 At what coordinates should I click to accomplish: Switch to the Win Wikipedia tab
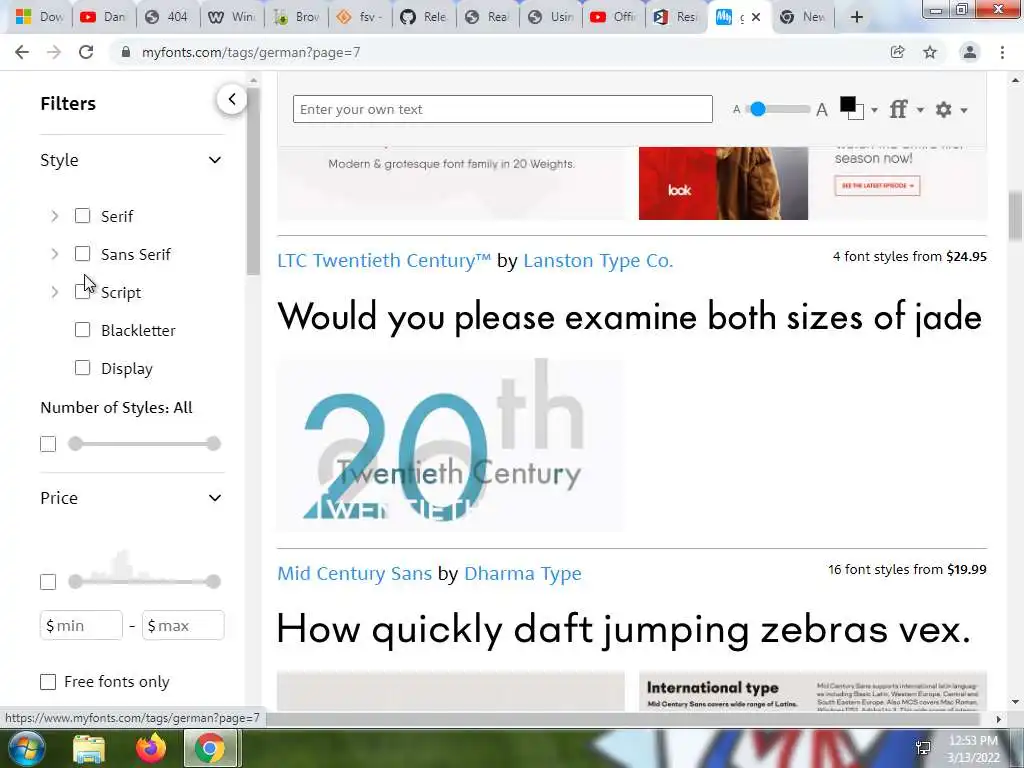pyautogui.click(x=231, y=17)
